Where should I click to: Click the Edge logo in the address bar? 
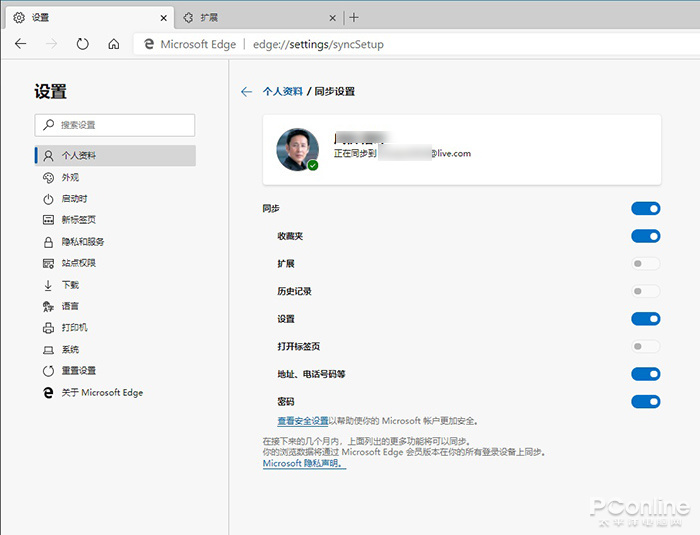tap(149, 44)
